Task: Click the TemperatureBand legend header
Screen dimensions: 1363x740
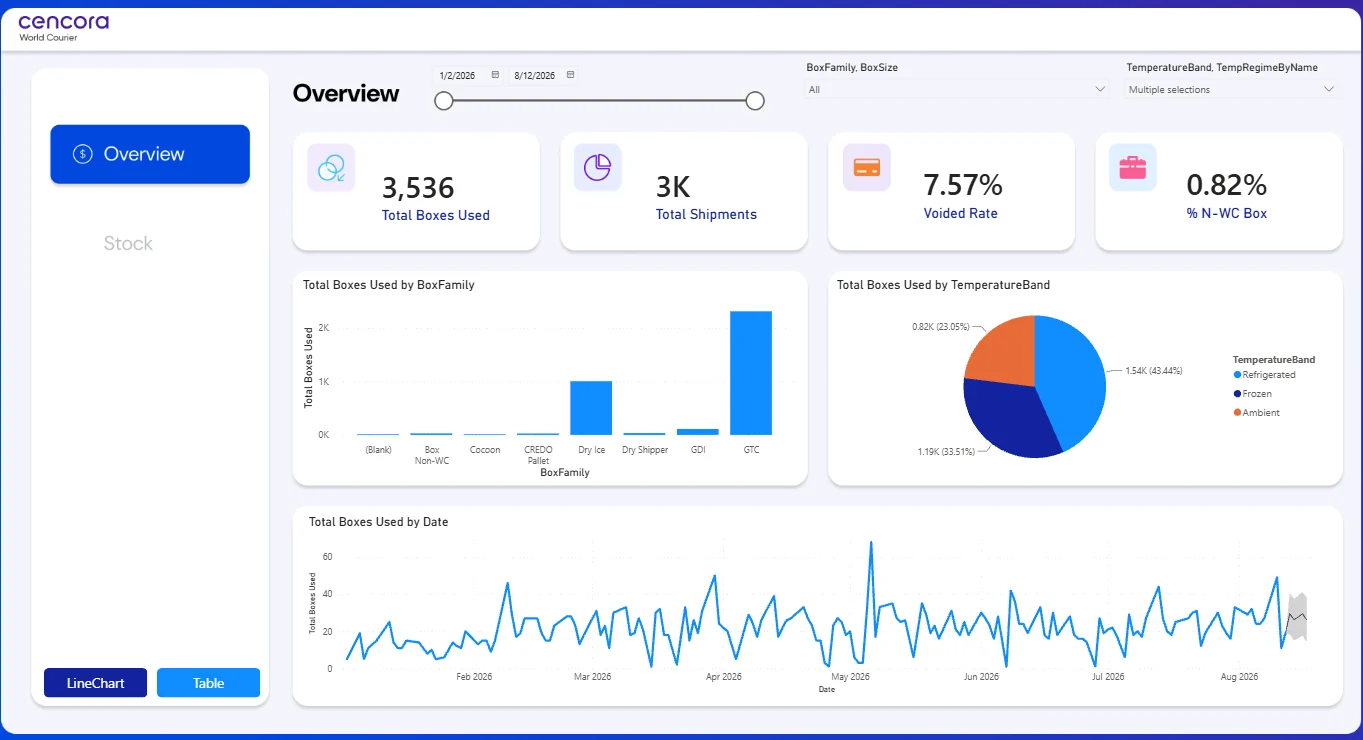Action: pos(1274,359)
